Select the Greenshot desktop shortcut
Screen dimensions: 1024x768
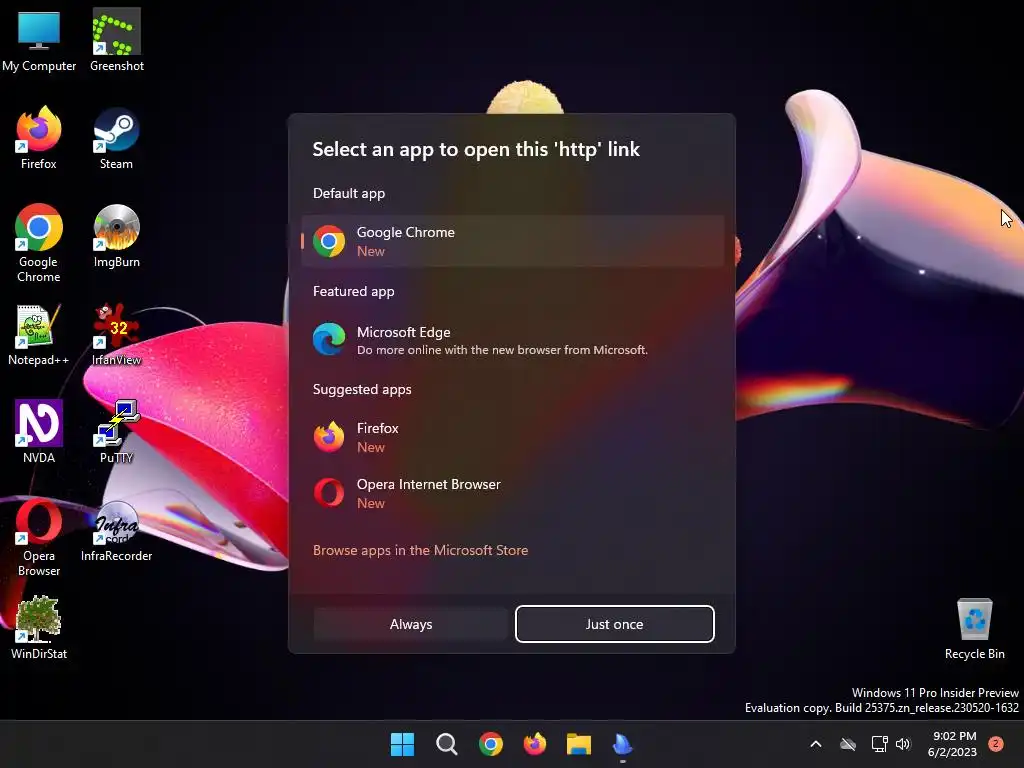tap(116, 40)
